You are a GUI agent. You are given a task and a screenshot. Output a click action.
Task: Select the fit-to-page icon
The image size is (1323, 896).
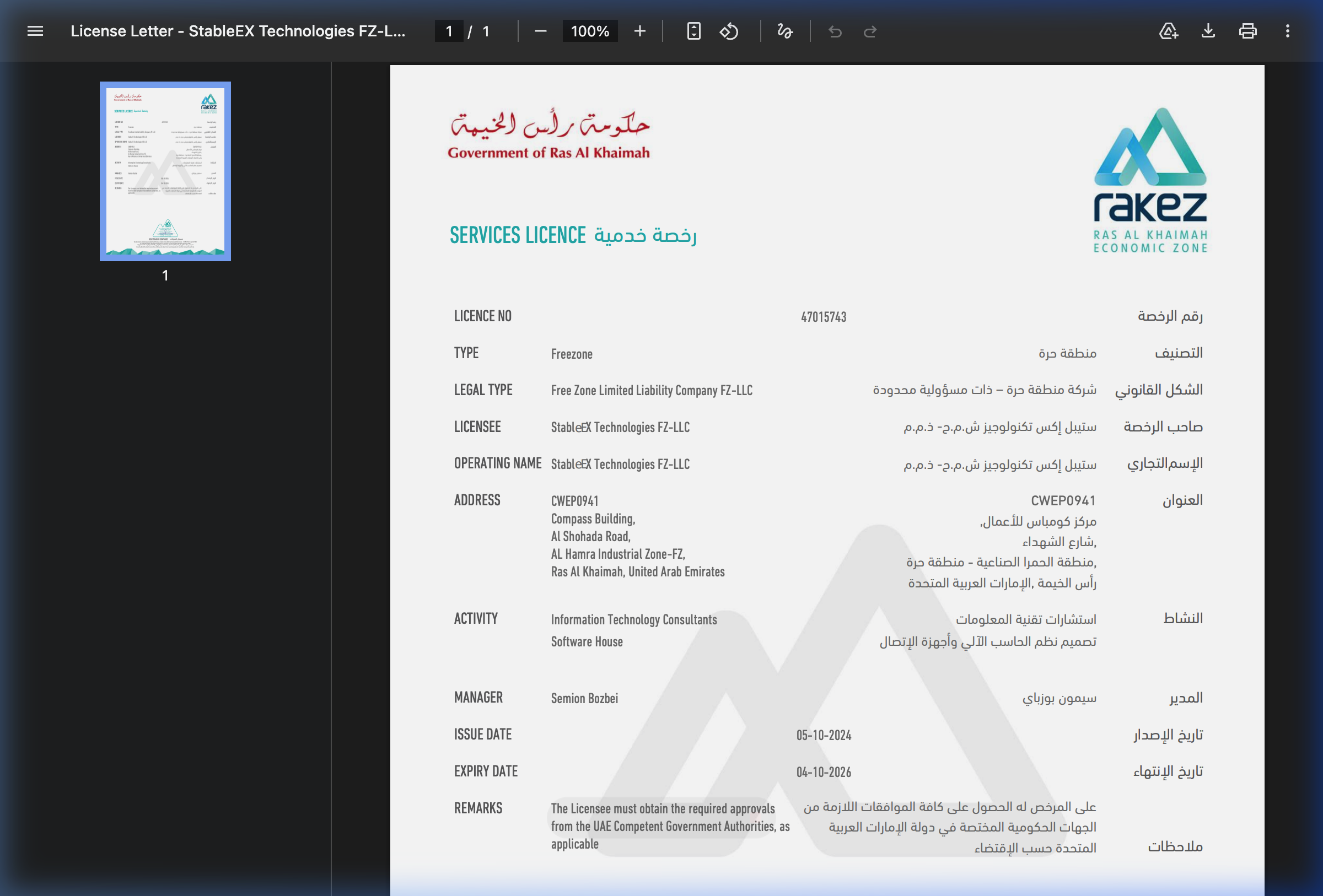tap(694, 31)
